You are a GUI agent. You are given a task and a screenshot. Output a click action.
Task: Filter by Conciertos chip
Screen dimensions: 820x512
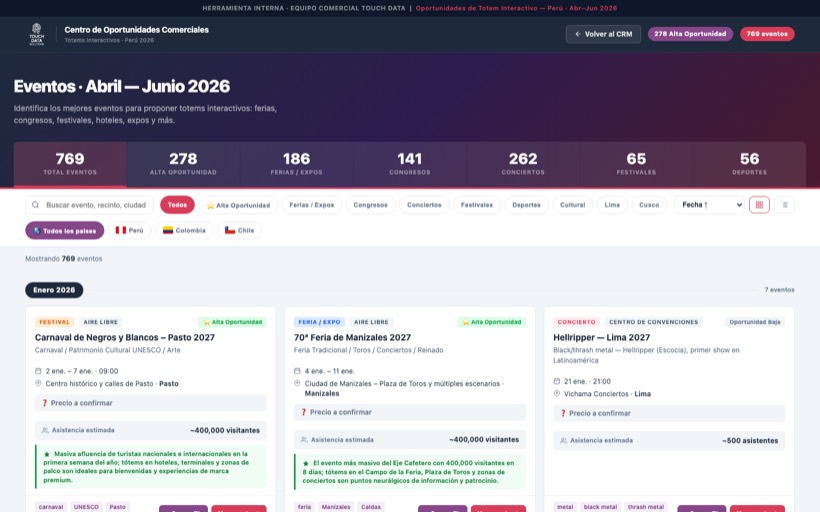[424, 205]
